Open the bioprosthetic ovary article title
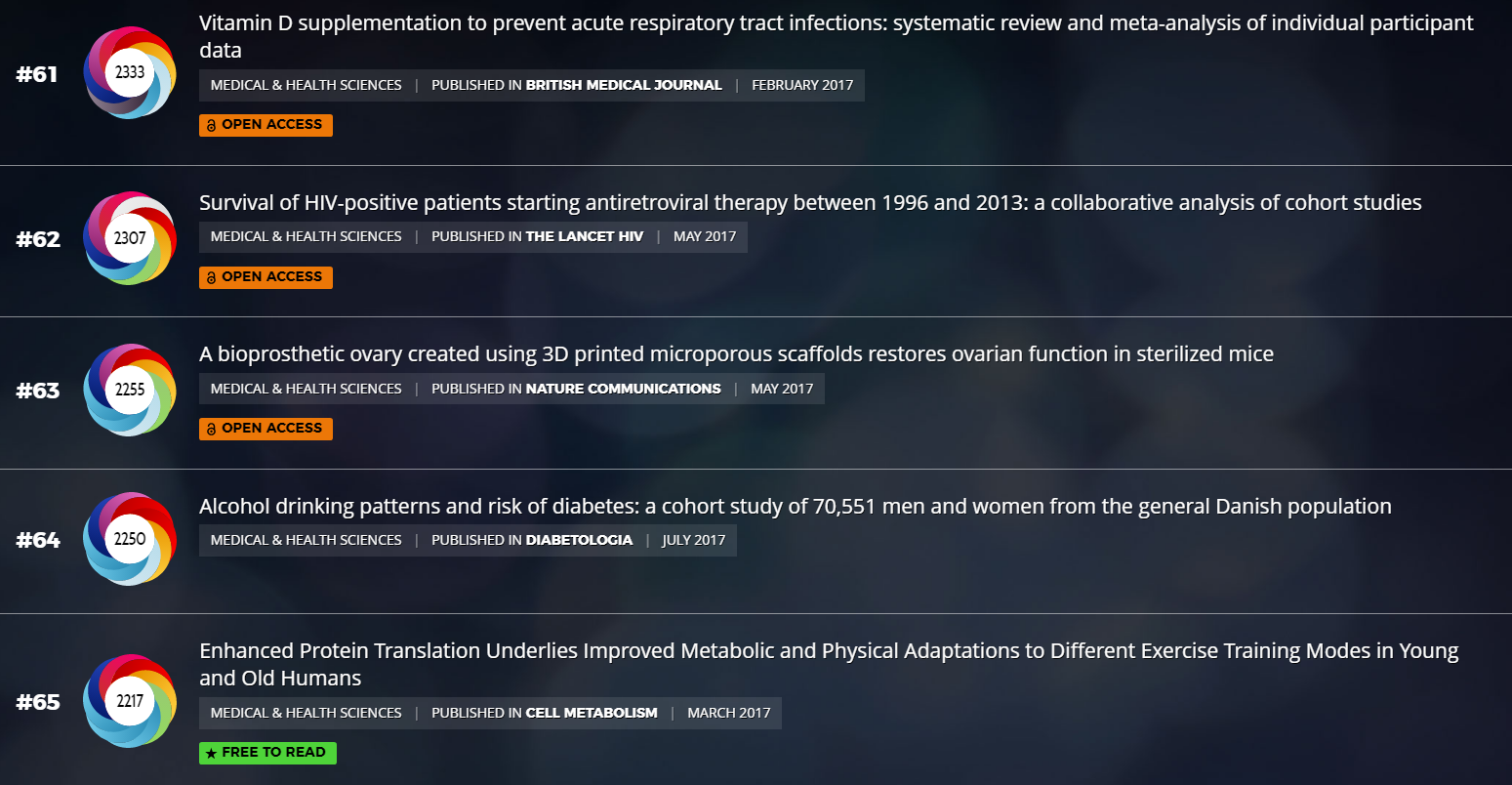1512x785 pixels. point(736,354)
